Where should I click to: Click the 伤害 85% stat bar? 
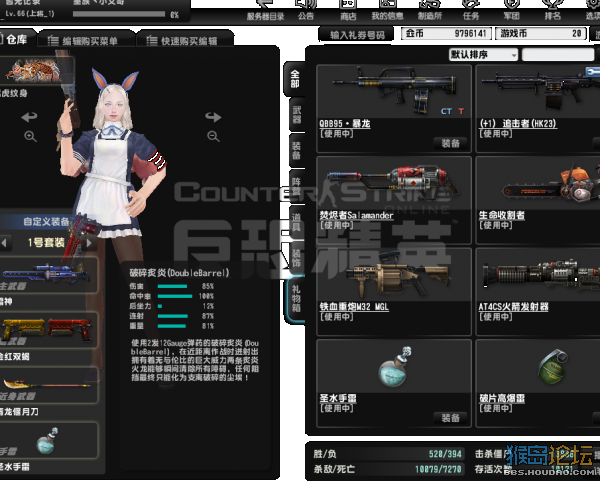coord(172,286)
